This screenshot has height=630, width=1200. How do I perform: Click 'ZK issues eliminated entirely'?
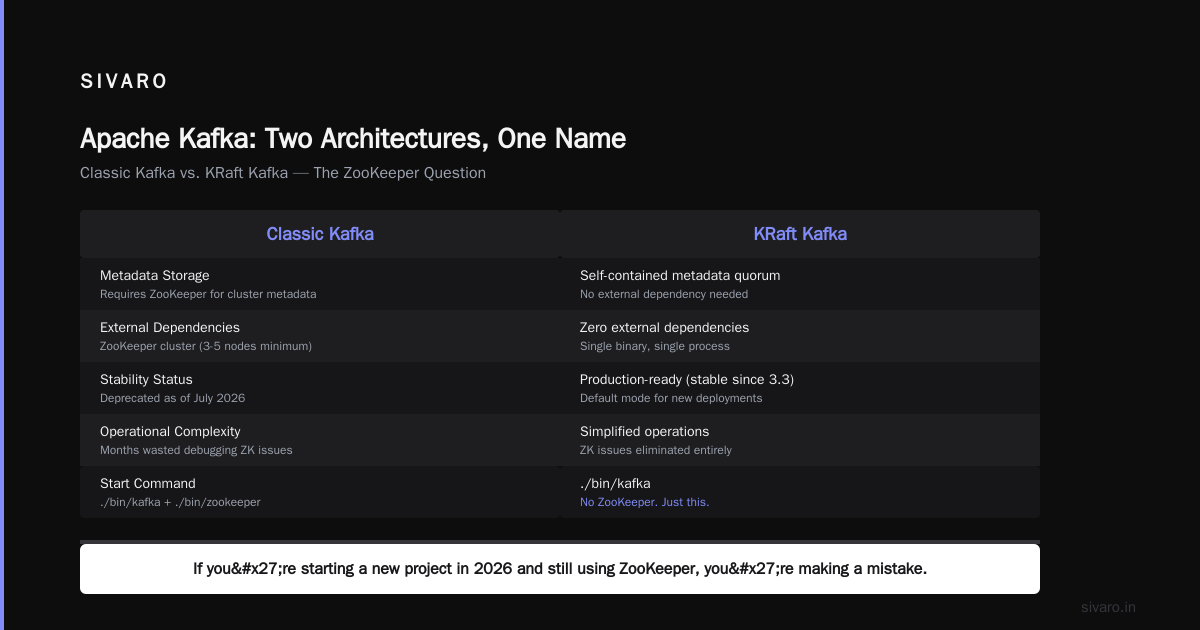coord(656,450)
